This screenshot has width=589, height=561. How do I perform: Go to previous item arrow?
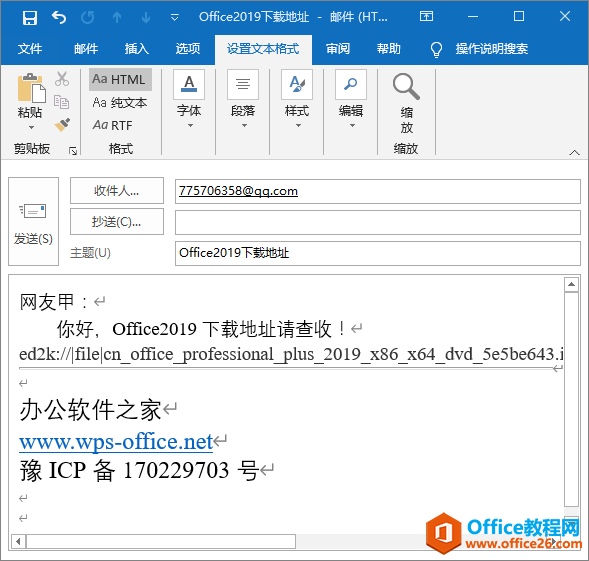pos(117,17)
